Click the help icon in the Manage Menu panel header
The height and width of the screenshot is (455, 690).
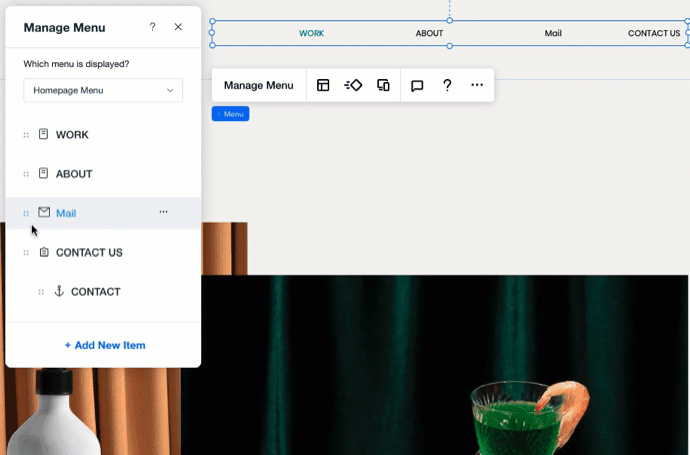pyautogui.click(x=153, y=27)
